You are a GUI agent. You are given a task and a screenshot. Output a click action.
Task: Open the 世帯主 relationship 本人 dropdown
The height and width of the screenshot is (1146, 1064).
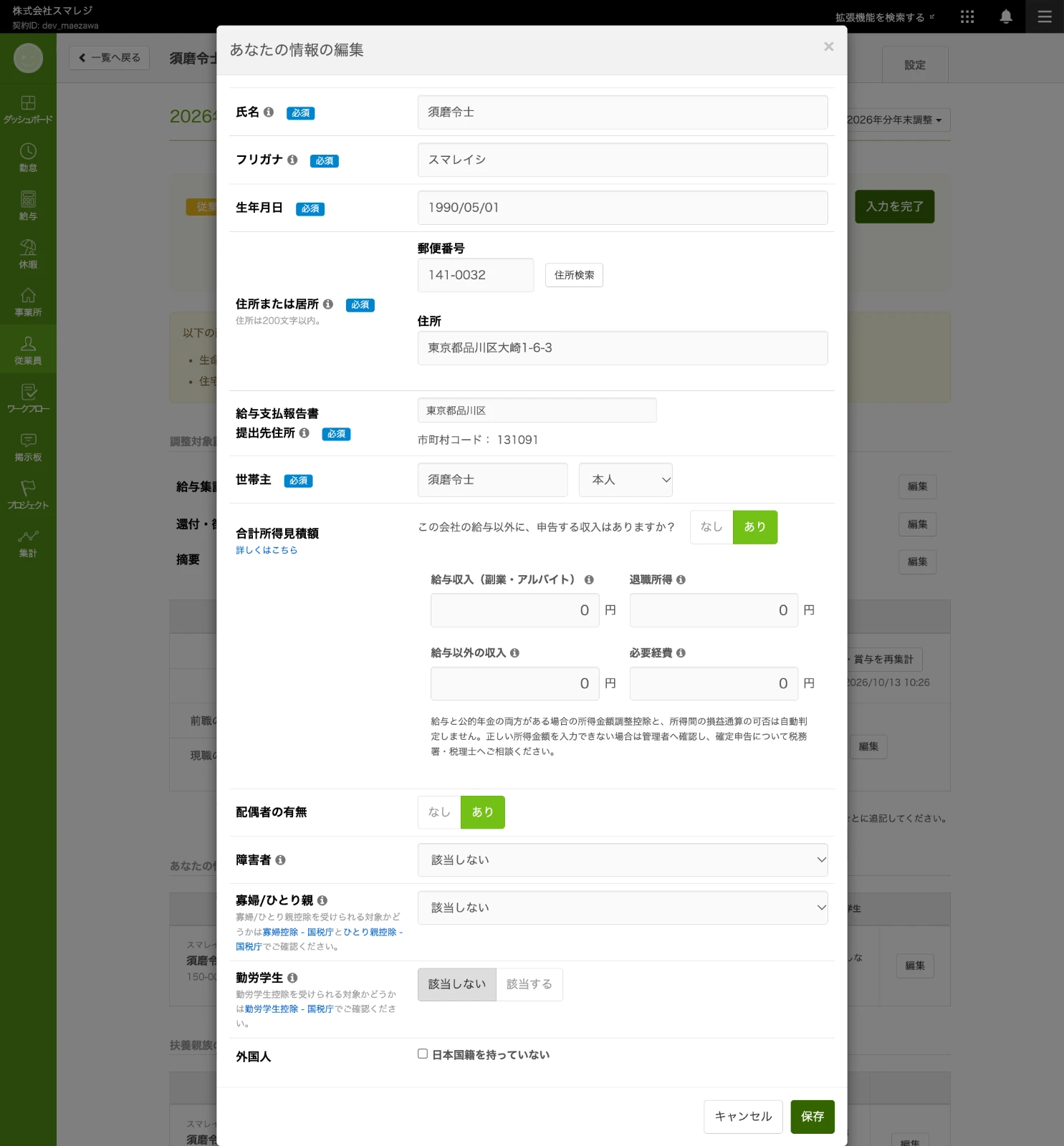626,480
